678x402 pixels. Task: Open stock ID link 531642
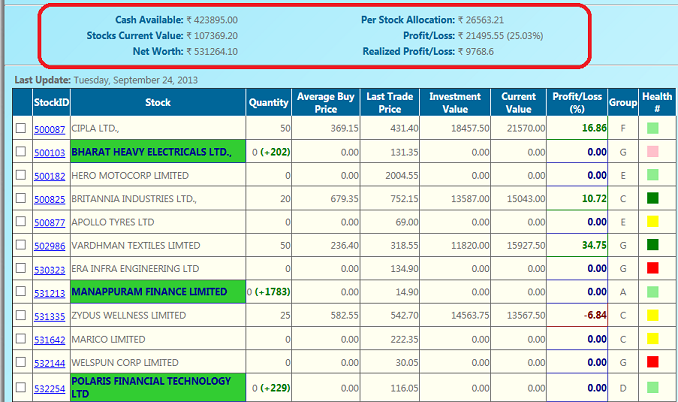pos(50,340)
